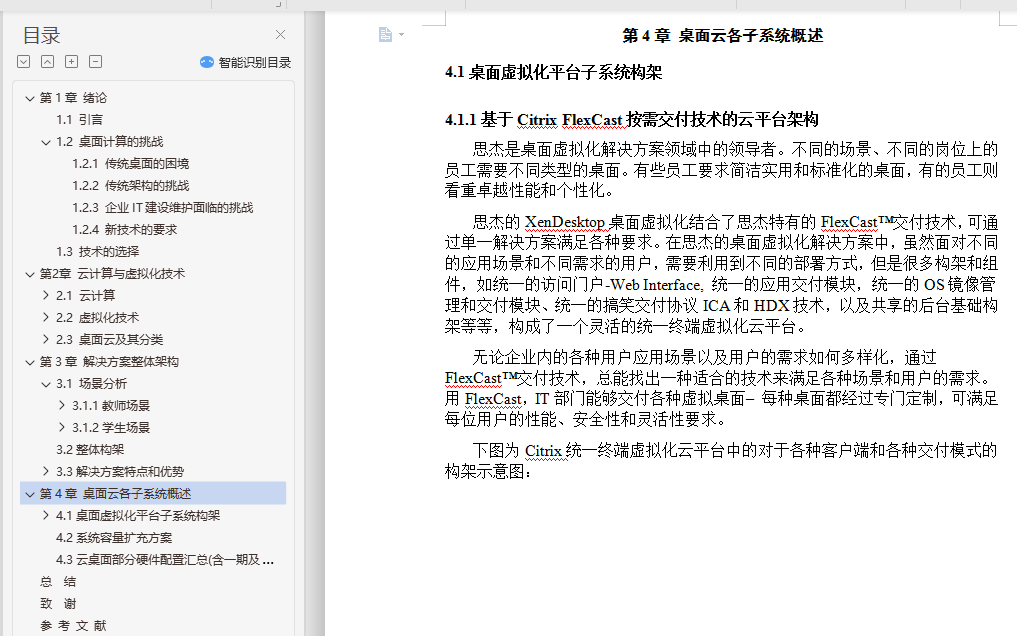The width and height of the screenshot is (1017, 636).
Task: Click 3.1.1 教师场景 outline text
Action: [x=111, y=406]
